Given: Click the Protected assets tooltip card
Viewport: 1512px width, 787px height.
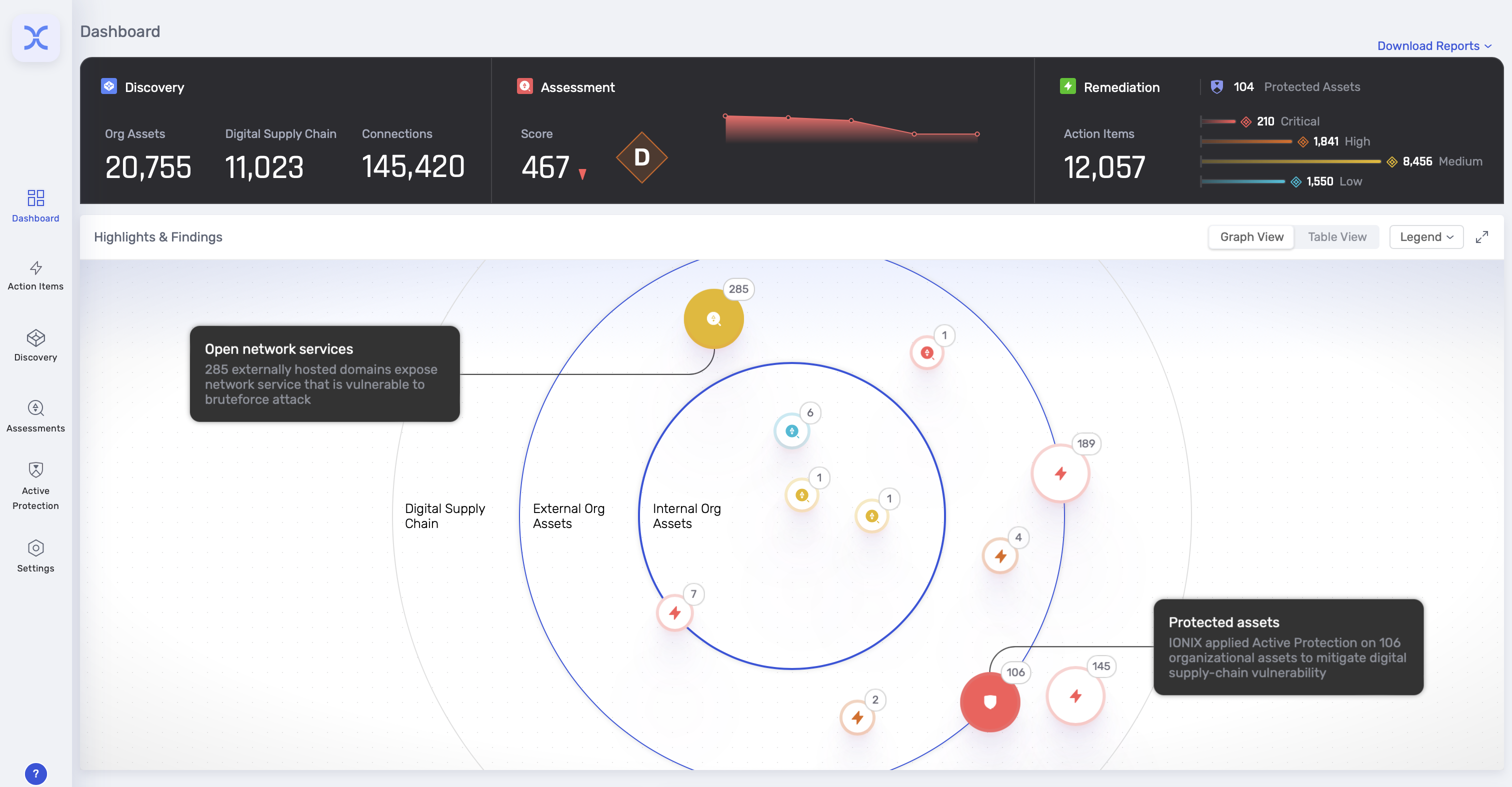Looking at the screenshot, I should tap(1288, 647).
